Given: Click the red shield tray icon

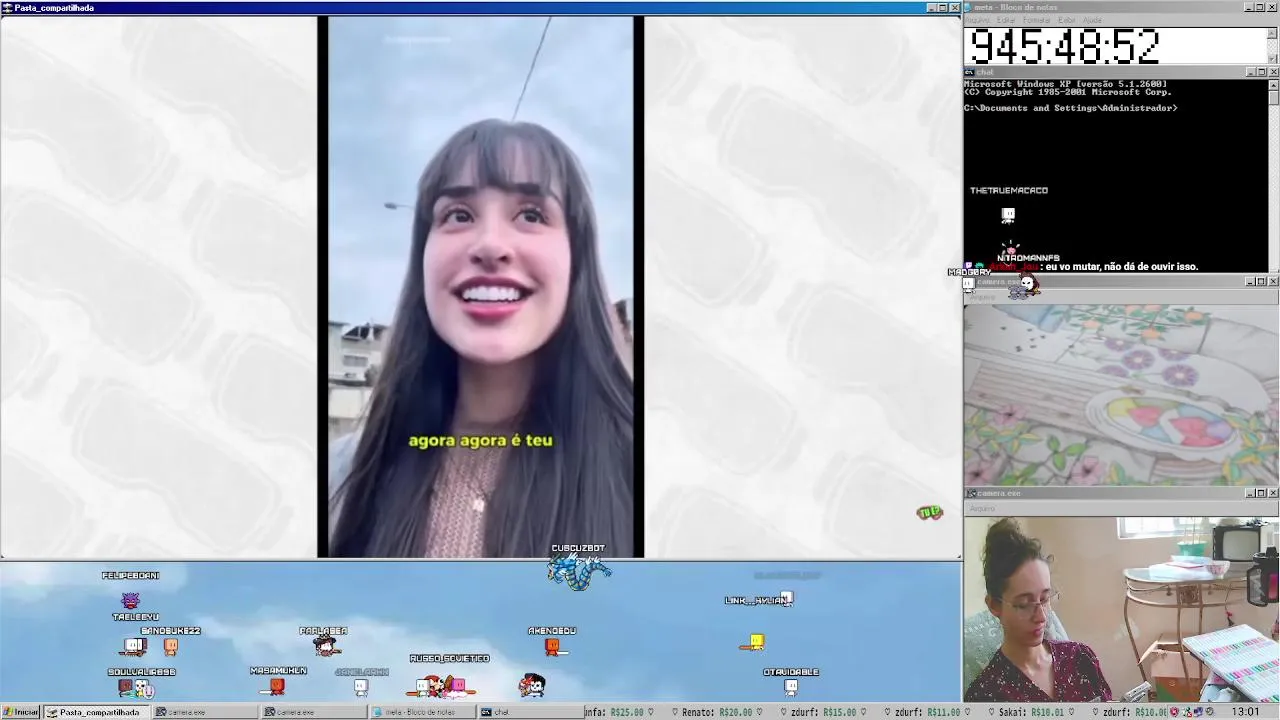Looking at the screenshot, I should point(1174,712).
